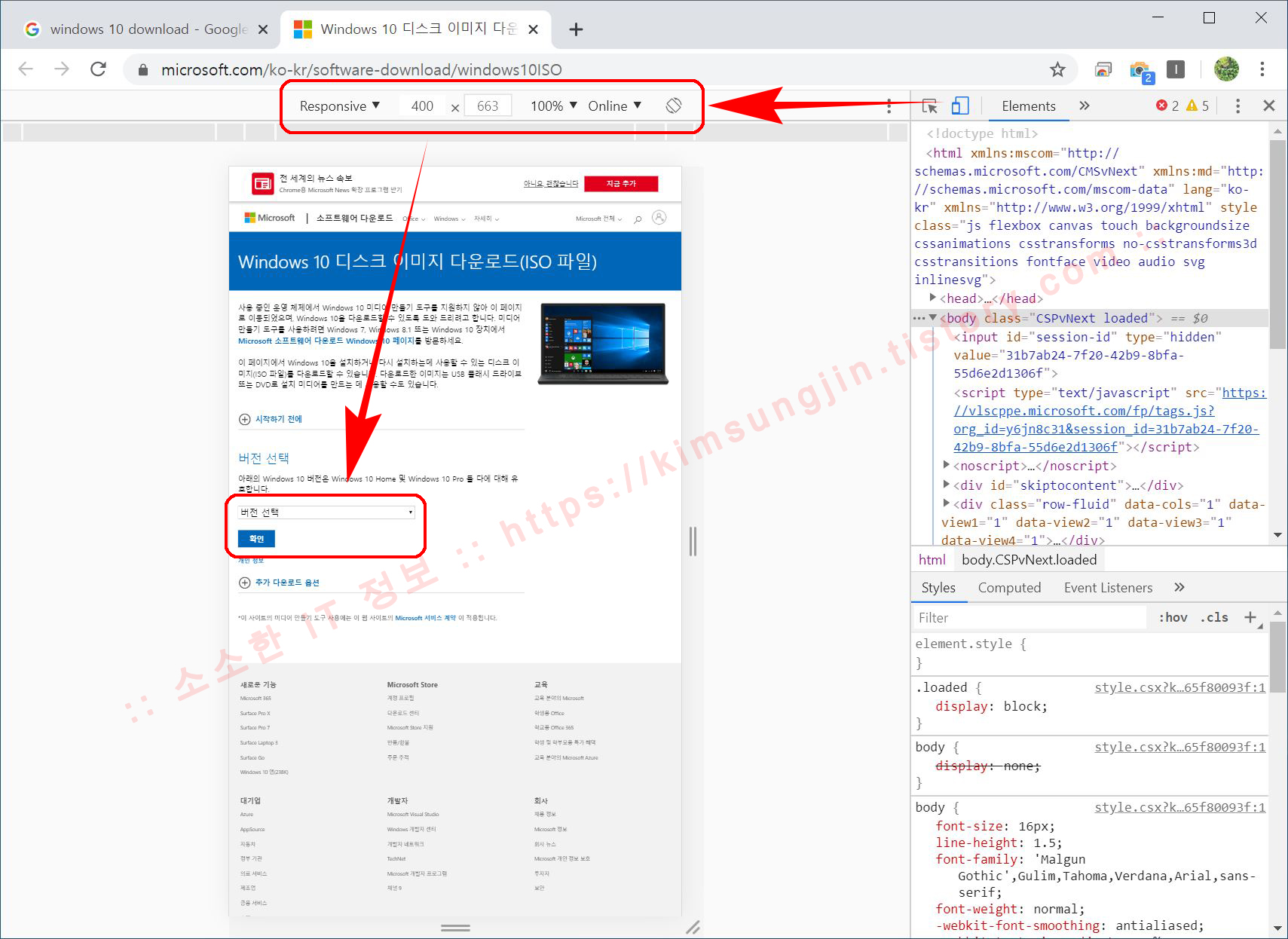Image resolution: width=1288 pixels, height=939 pixels.
Task: Select html in the breadcrumb bar
Action: pos(932,560)
